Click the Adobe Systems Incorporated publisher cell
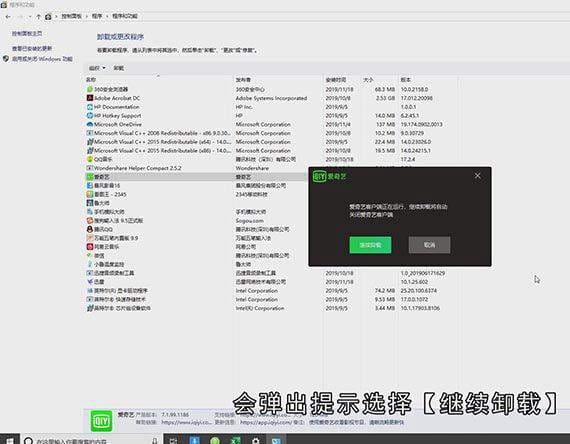Viewport: 570px width, 444px height. [x=271, y=98]
